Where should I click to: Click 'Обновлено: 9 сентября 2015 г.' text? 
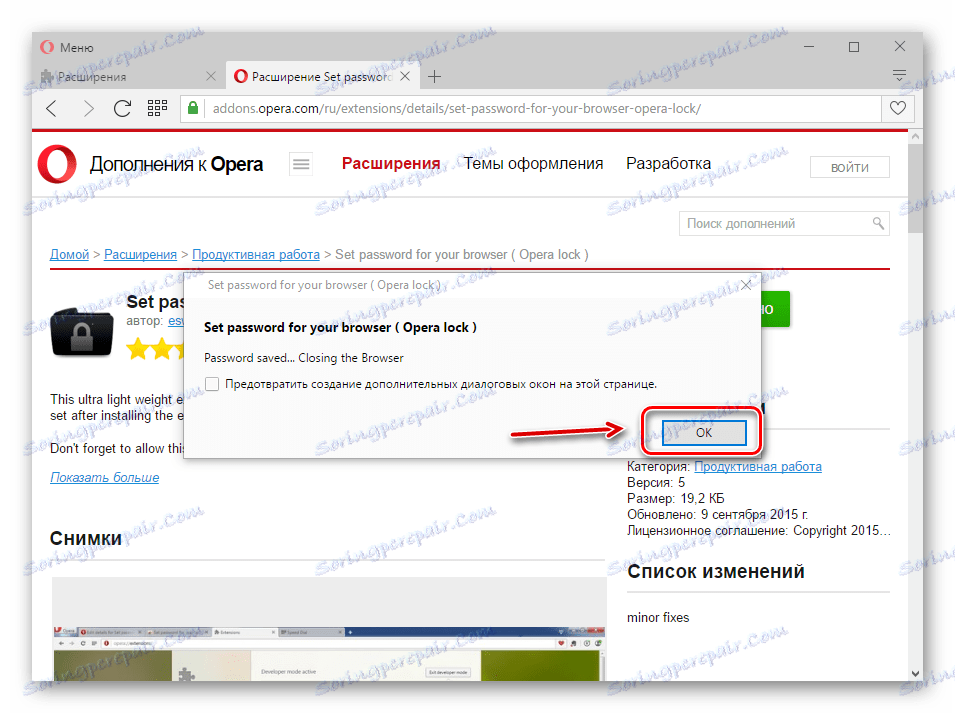coord(717,515)
